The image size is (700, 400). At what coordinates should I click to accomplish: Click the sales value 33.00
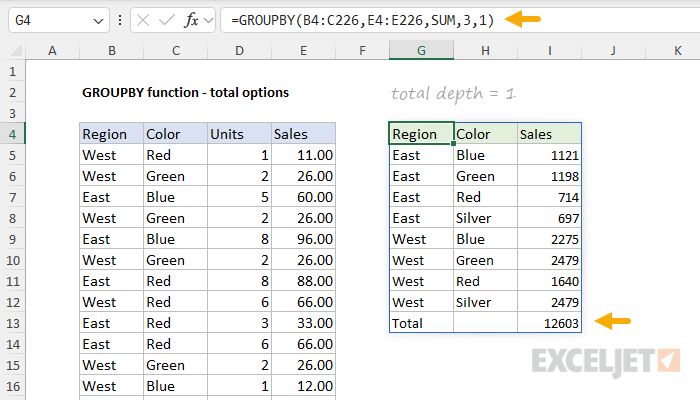tap(304, 323)
